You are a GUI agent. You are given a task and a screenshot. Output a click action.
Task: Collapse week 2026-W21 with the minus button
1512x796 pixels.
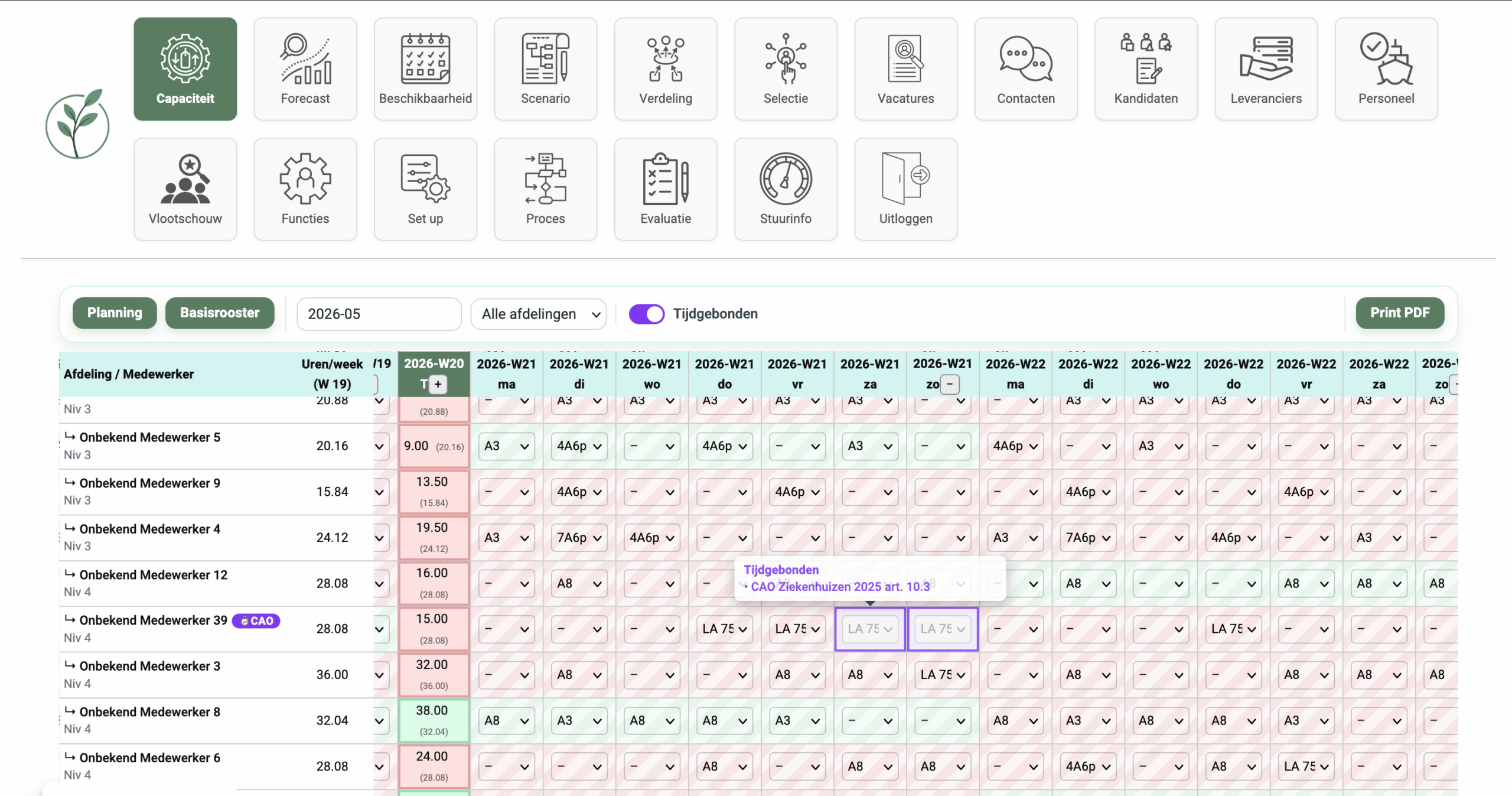pyautogui.click(x=950, y=384)
